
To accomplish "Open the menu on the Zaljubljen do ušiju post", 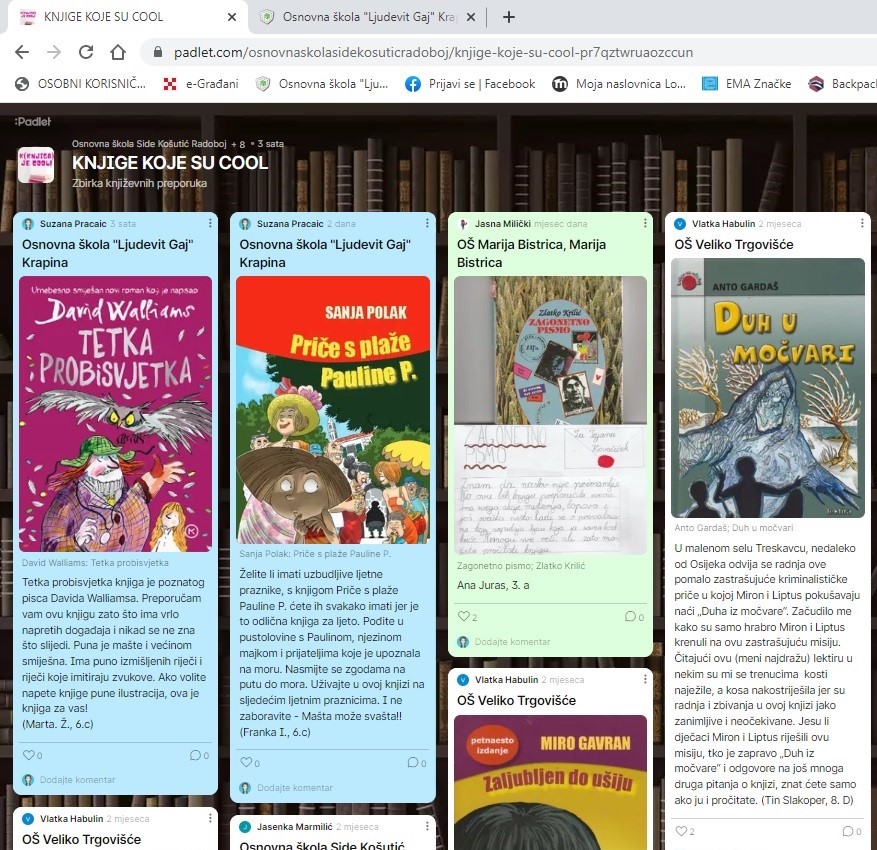I will point(645,679).
